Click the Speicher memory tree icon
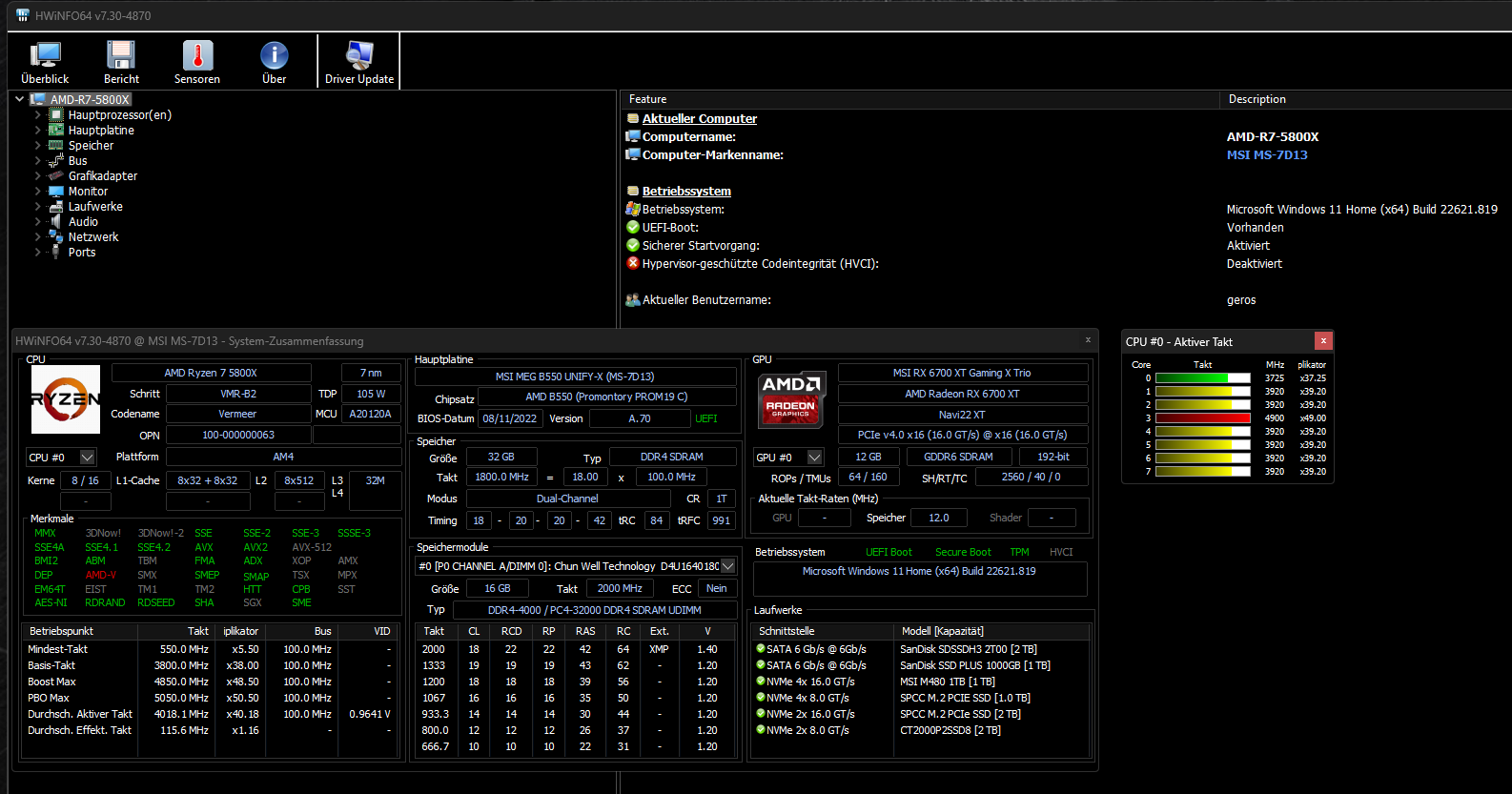The height and width of the screenshot is (794, 1512). [x=56, y=145]
